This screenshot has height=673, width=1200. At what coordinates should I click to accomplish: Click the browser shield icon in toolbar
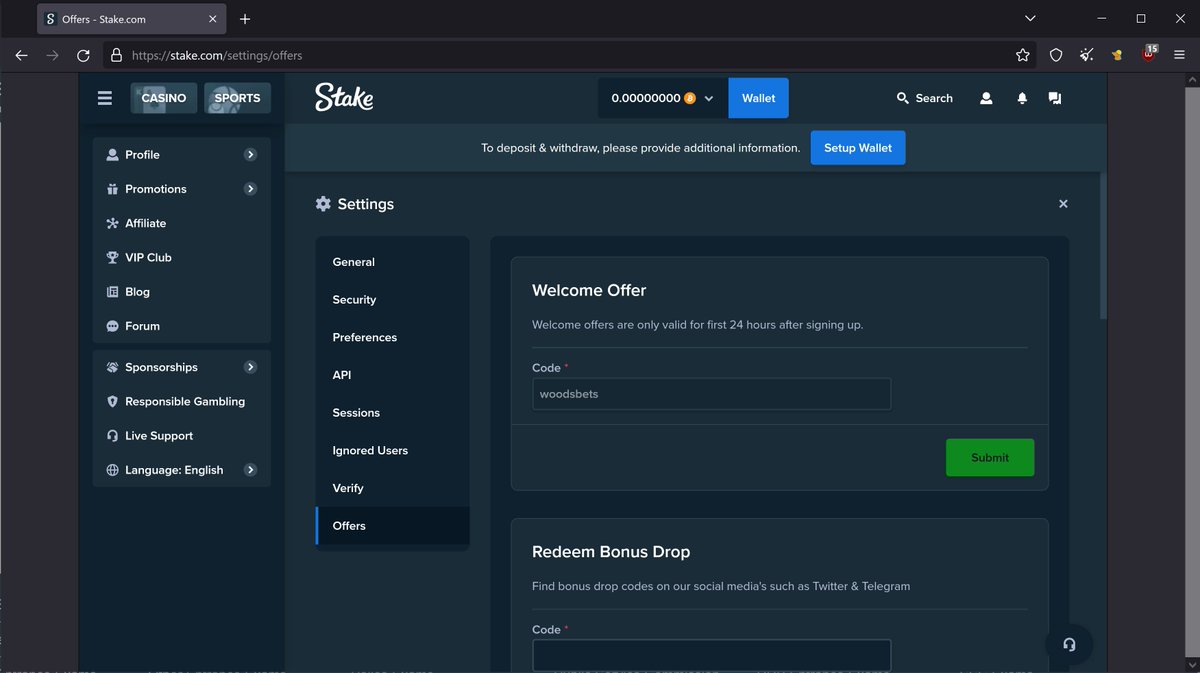point(1056,55)
